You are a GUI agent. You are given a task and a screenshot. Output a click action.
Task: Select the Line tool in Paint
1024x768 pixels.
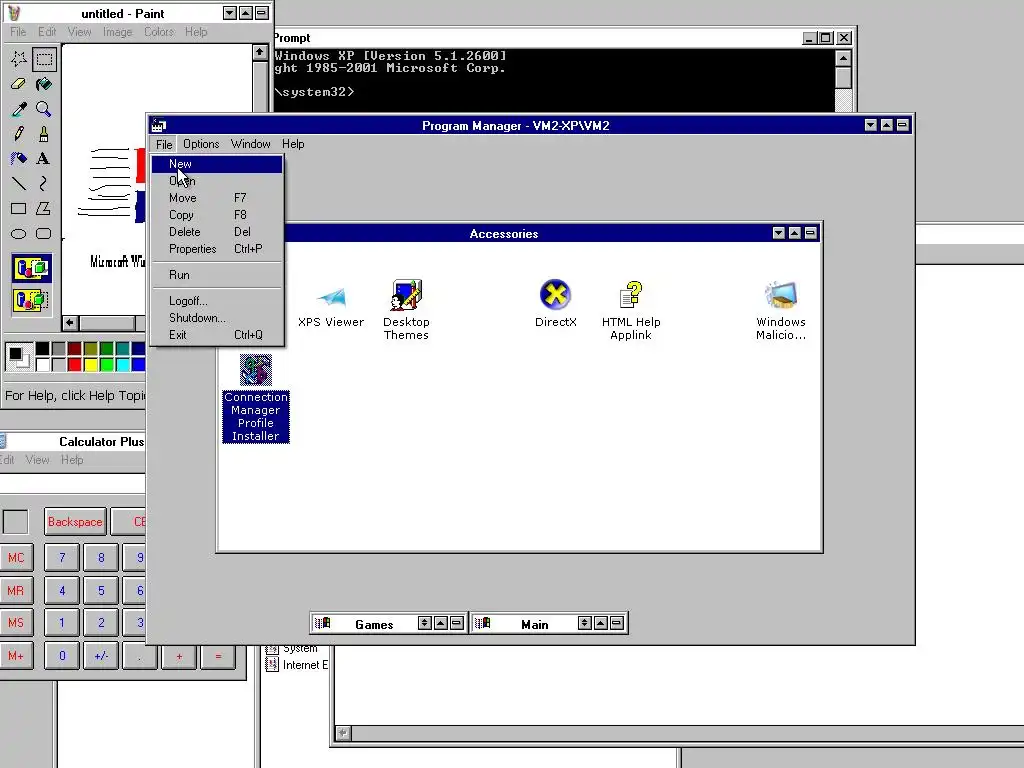[19, 184]
